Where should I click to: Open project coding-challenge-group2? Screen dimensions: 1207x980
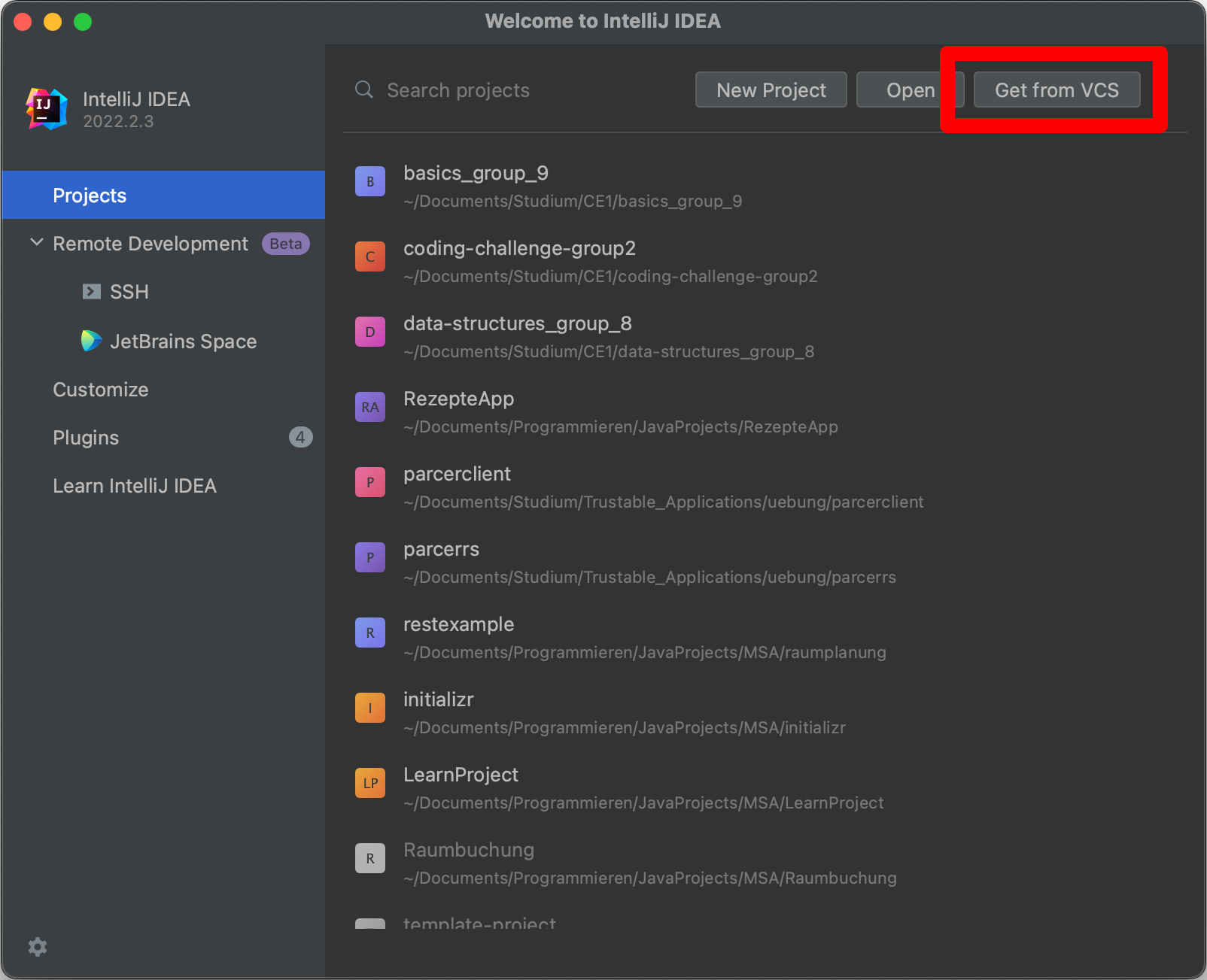[x=519, y=248]
